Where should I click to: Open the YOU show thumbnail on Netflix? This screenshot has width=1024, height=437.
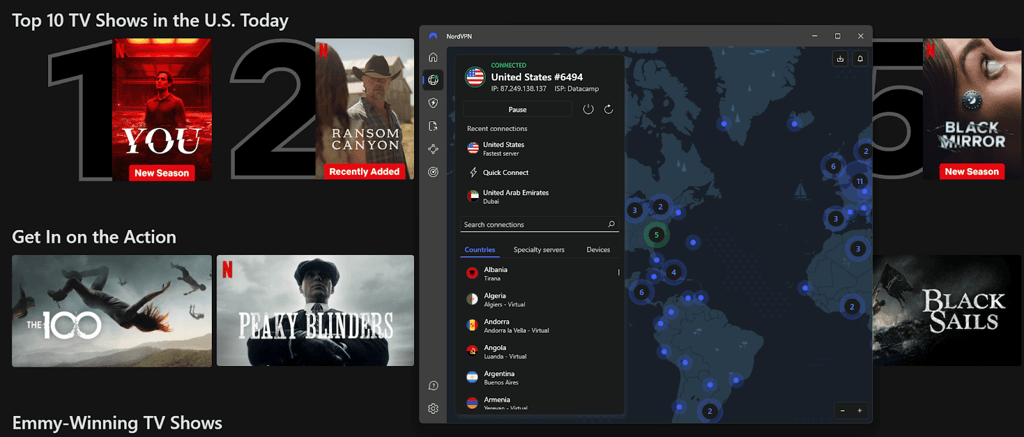pyautogui.click(x=161, y=109)
